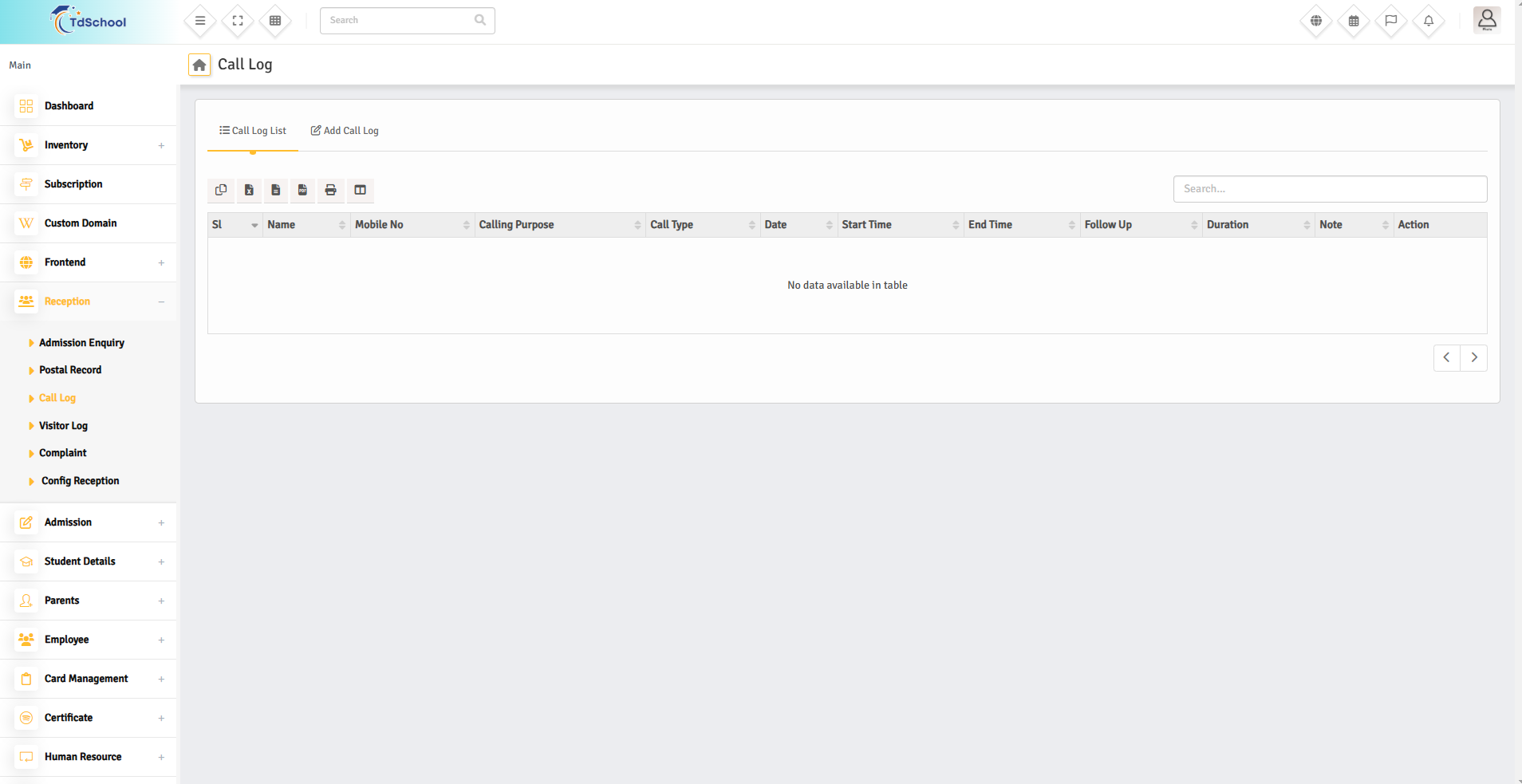Export call log table as PDF

click(x=302, y=190)
